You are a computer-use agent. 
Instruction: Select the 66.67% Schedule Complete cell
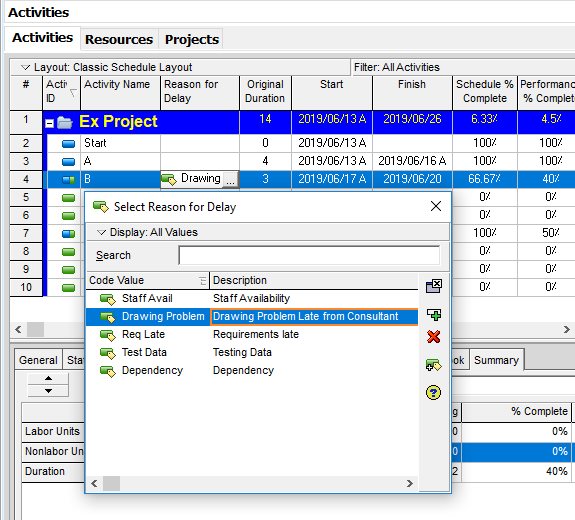pos(485,179)
